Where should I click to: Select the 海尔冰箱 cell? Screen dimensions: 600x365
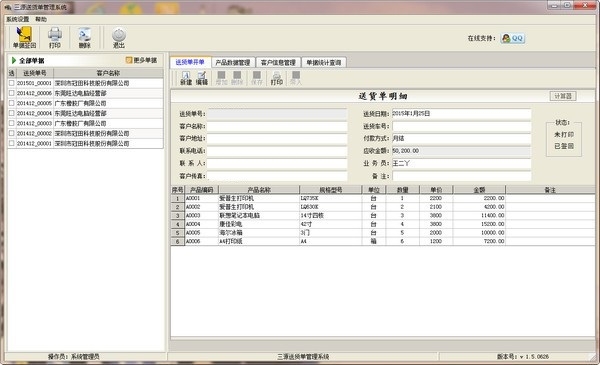[259, 233]
